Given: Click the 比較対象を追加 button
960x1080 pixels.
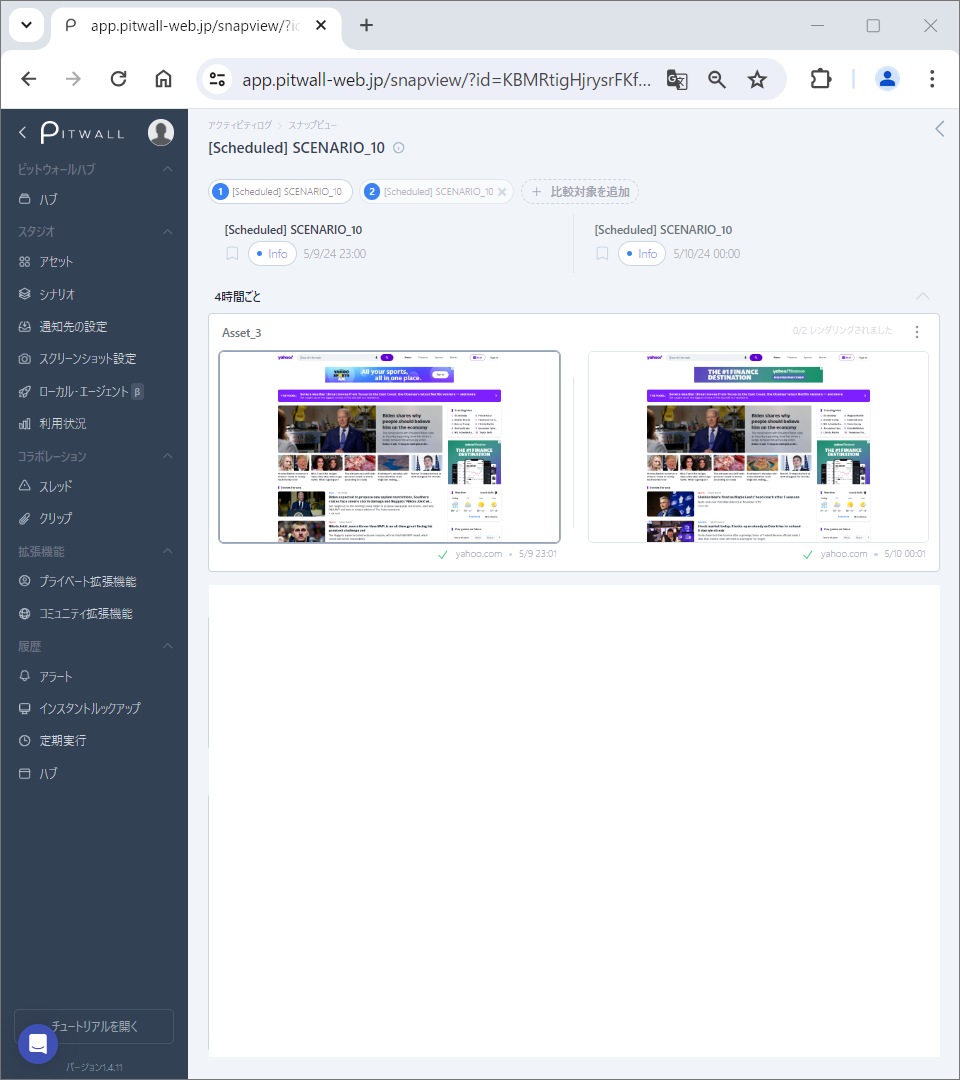Looking at the screenshot, I should coord(580,192).
